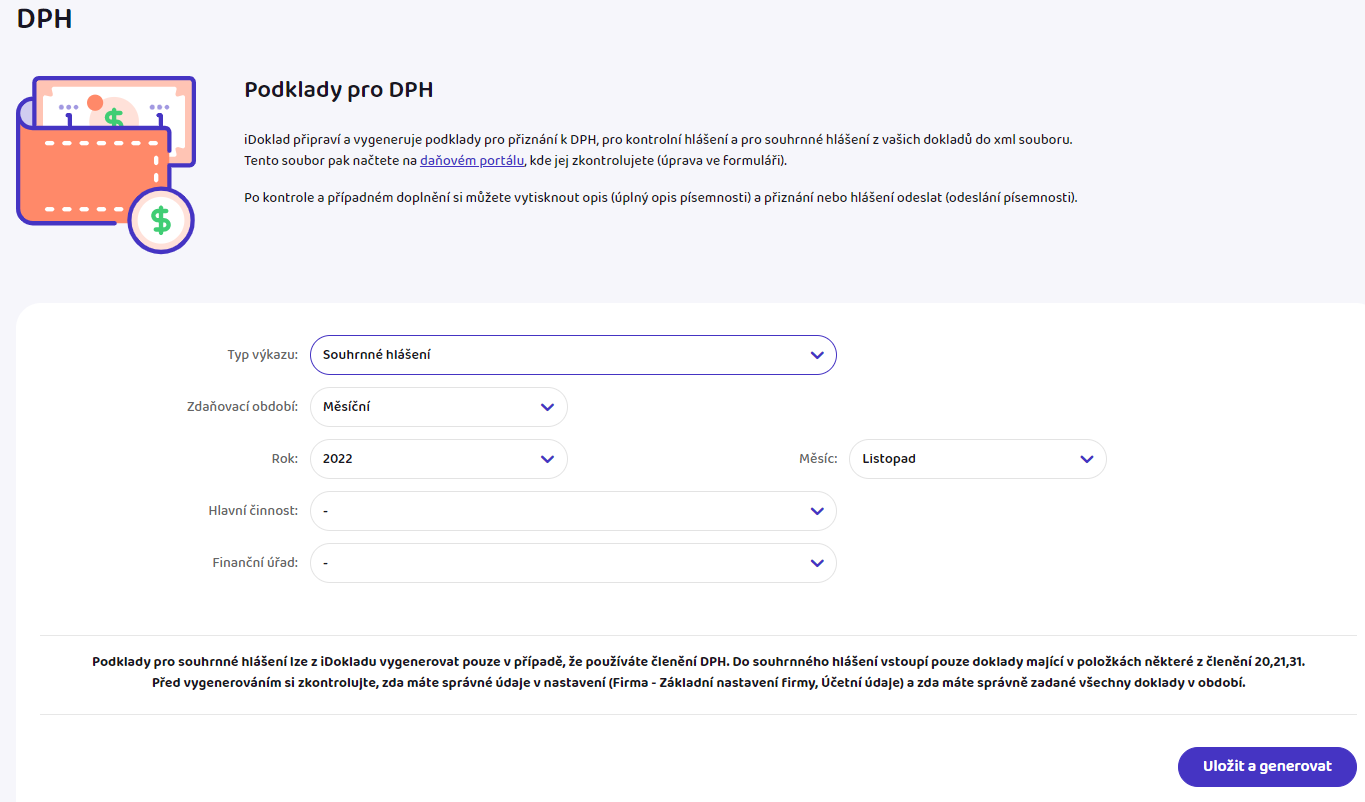Open the Finanční úřad dropdown

(573, 563)
